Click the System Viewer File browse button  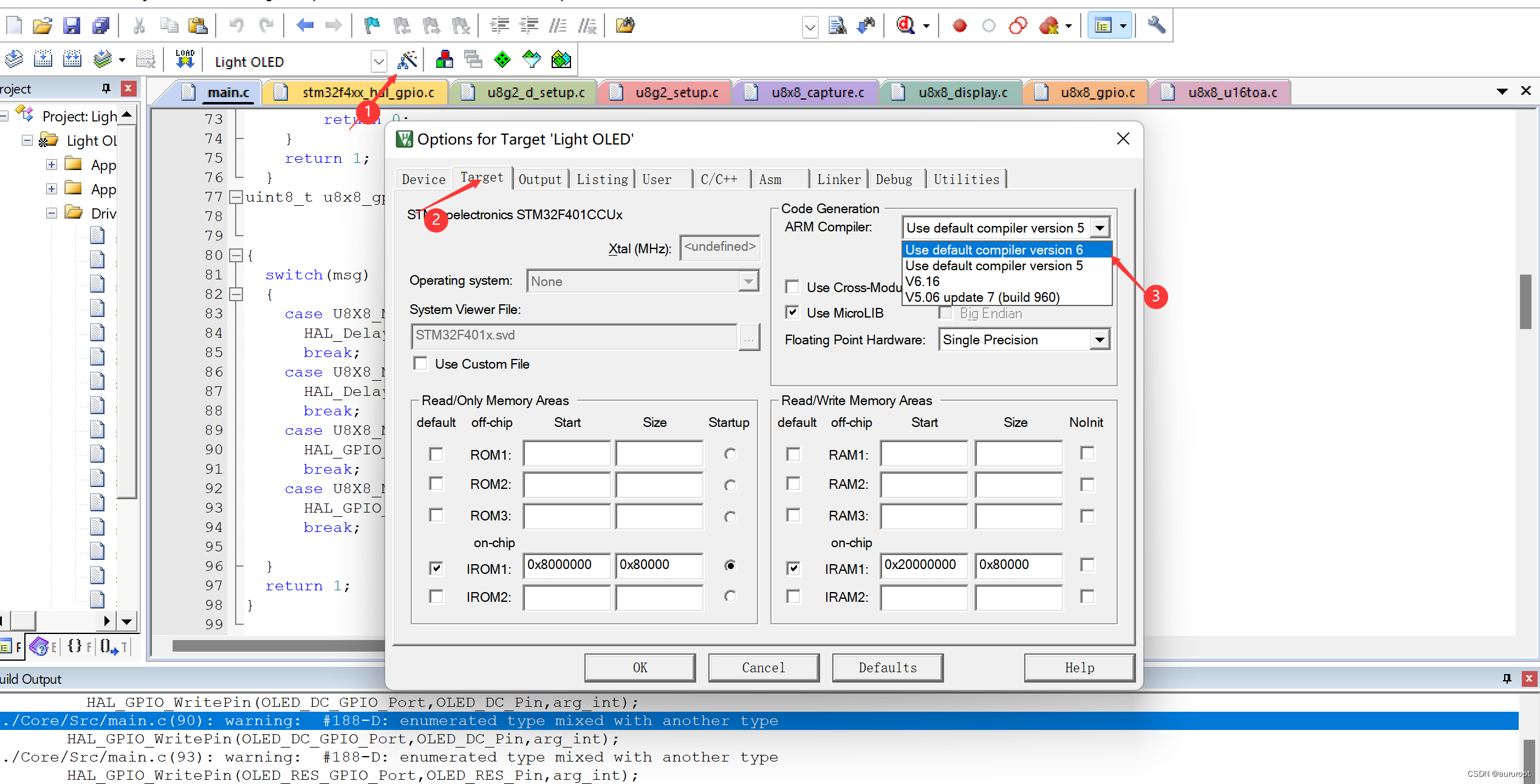point(749,336)
